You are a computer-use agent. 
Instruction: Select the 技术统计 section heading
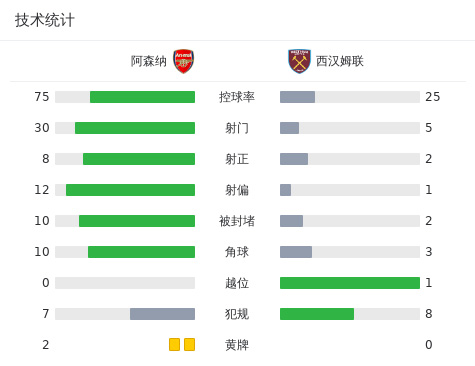click(45, 20)
